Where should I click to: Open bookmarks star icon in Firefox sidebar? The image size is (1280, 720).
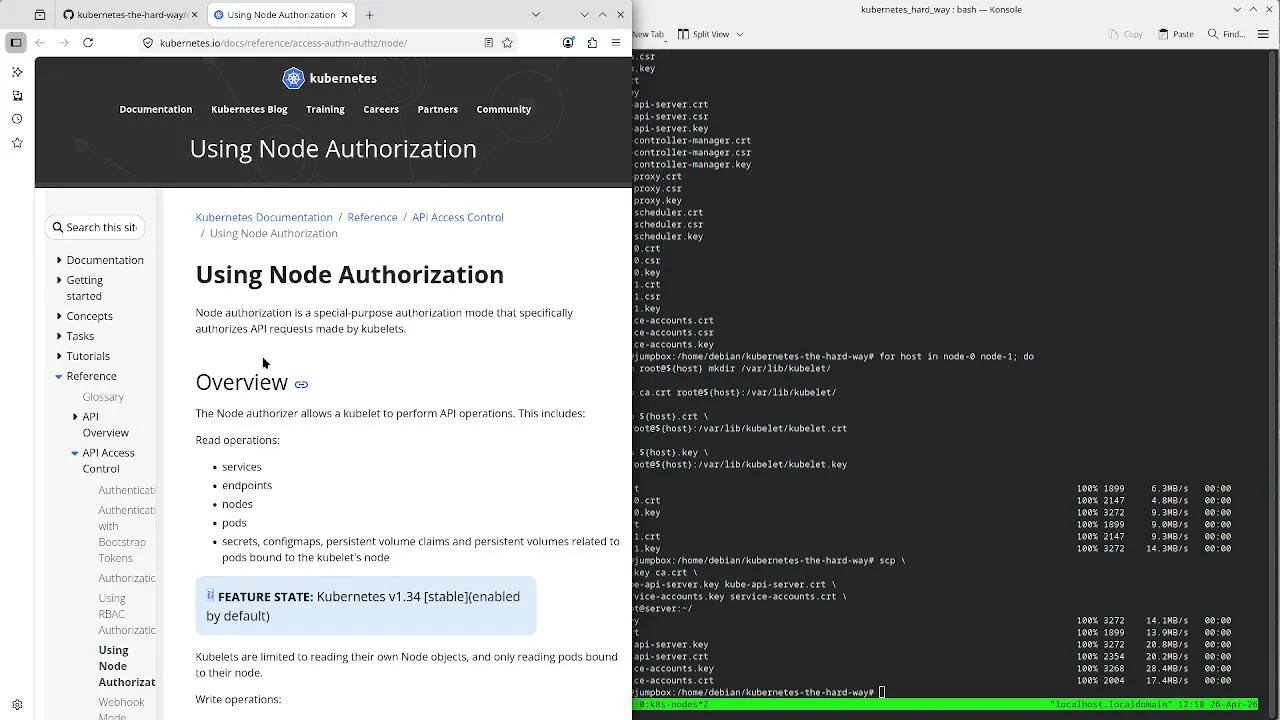tap(17, 143)
